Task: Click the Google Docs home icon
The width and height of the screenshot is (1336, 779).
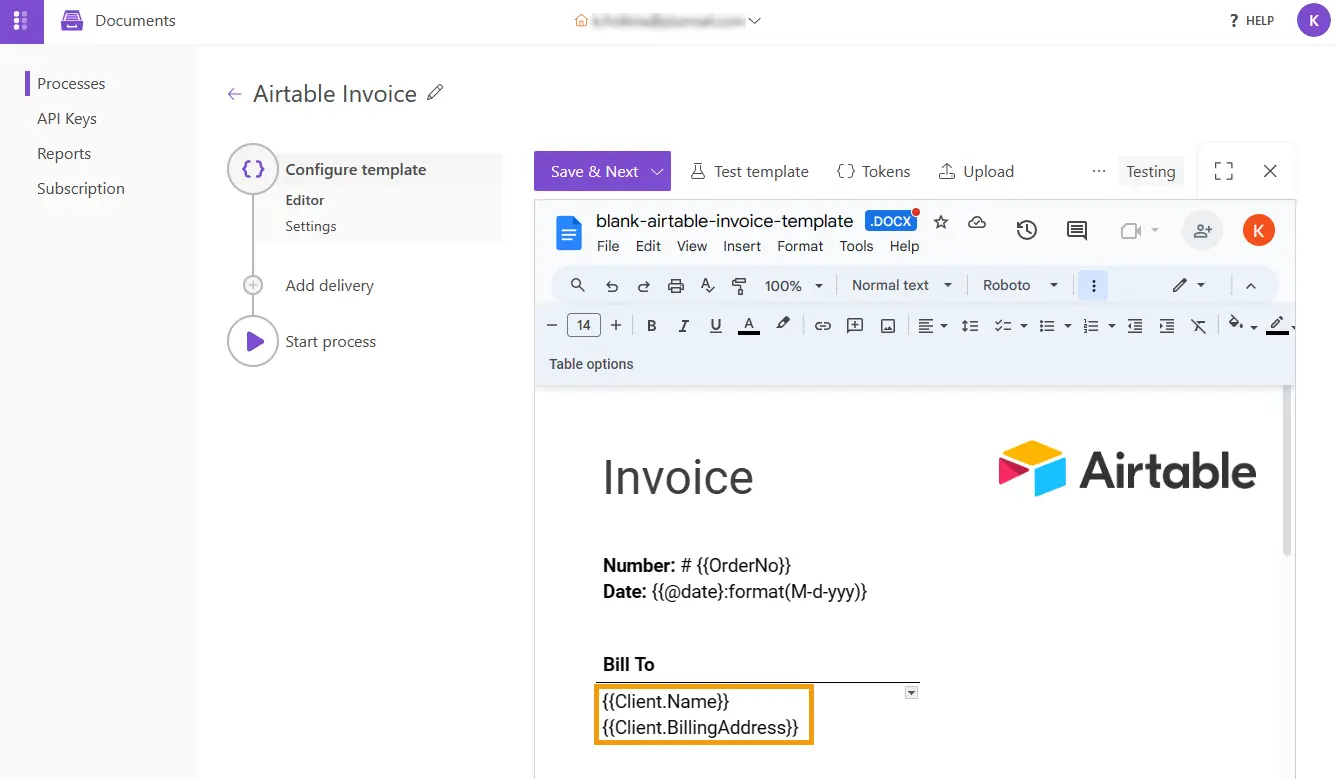Action: click(x=569, y=233)
